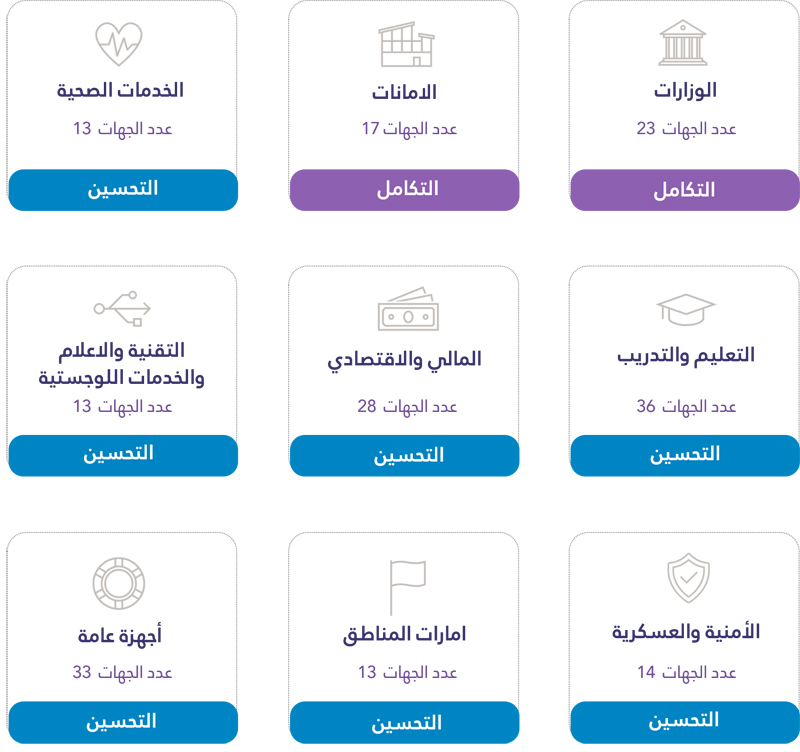Select the التقنية والاعلام والخدمات اللوجستية title
The width and height of the screenshot is (800, 752).
point(122,365)
